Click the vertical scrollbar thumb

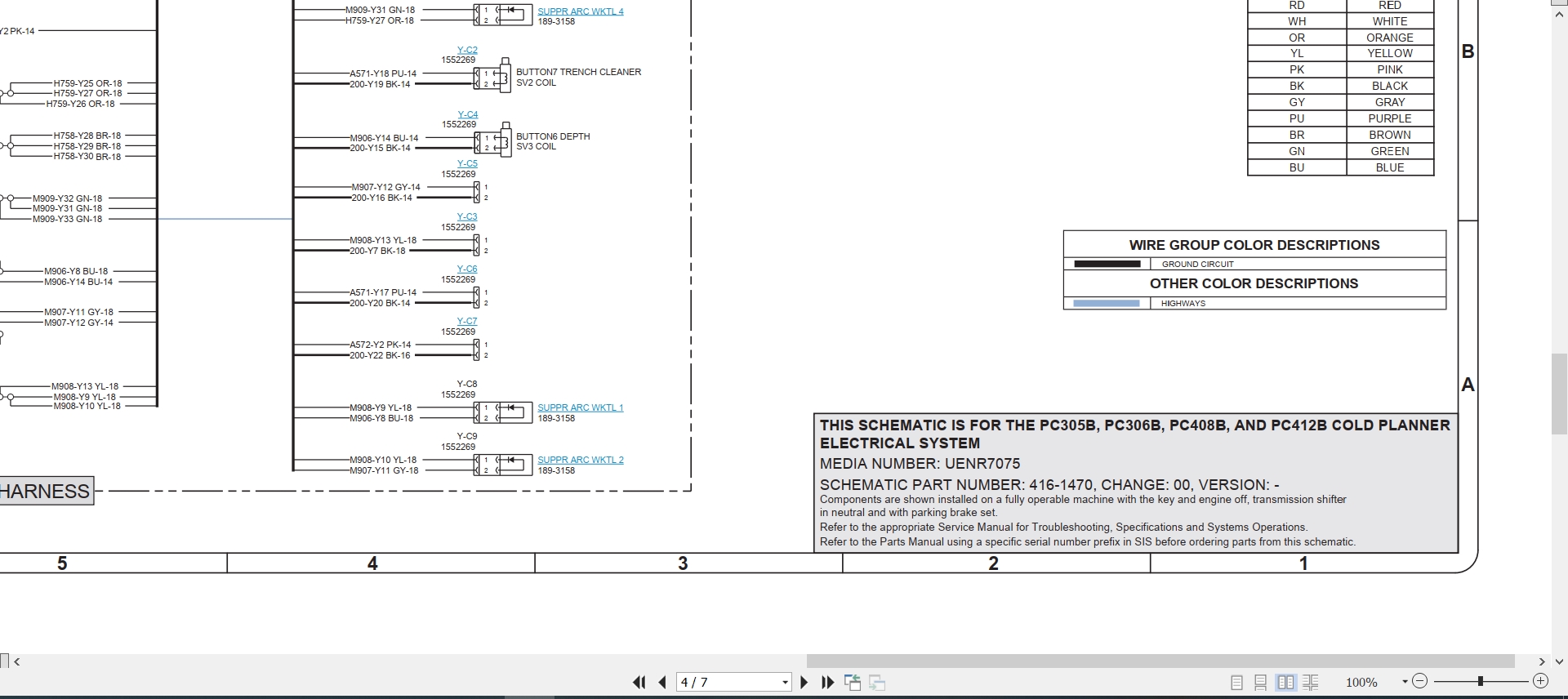click(1560, 394)
